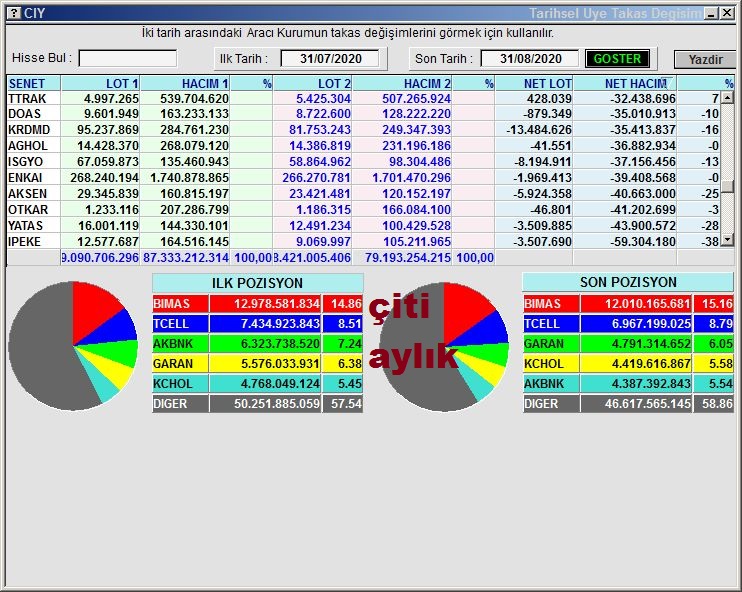Click the -13.484.626 NET LOT cell
Image resolution: width=742 pixels, height=592 pixels.
tap(534, 130)
